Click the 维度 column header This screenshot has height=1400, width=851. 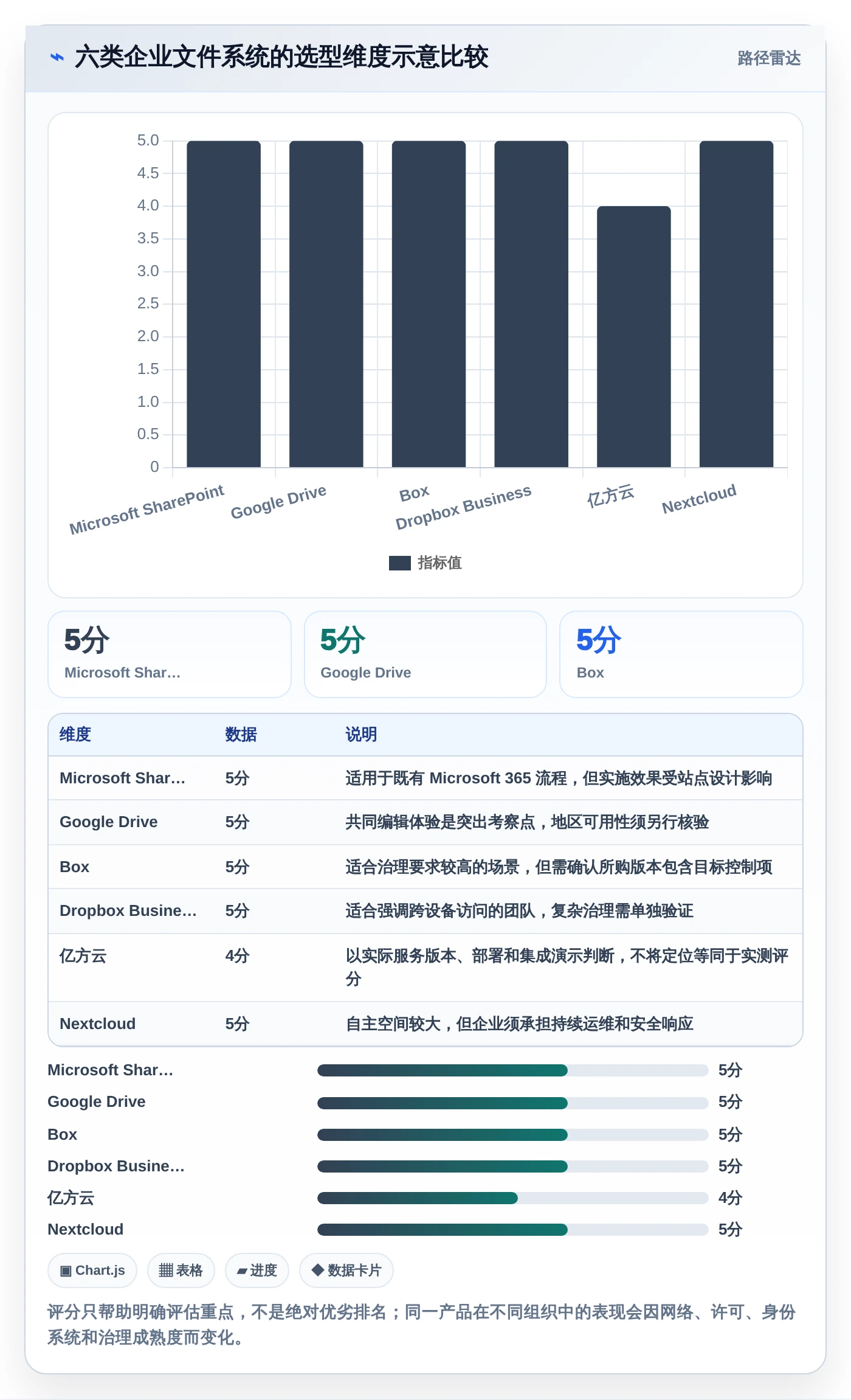[x=75, y=735]
